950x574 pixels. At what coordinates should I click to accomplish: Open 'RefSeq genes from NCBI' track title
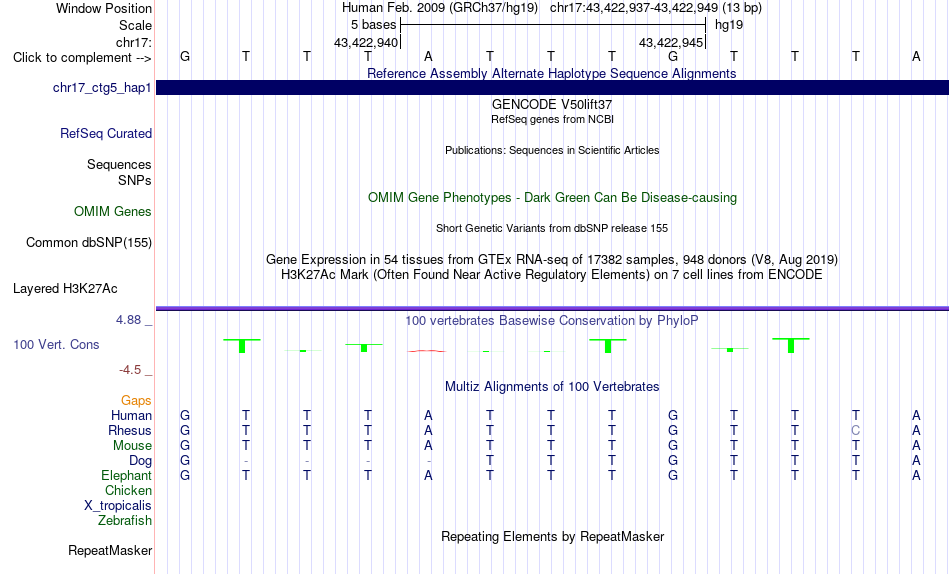tap(552, 119)
